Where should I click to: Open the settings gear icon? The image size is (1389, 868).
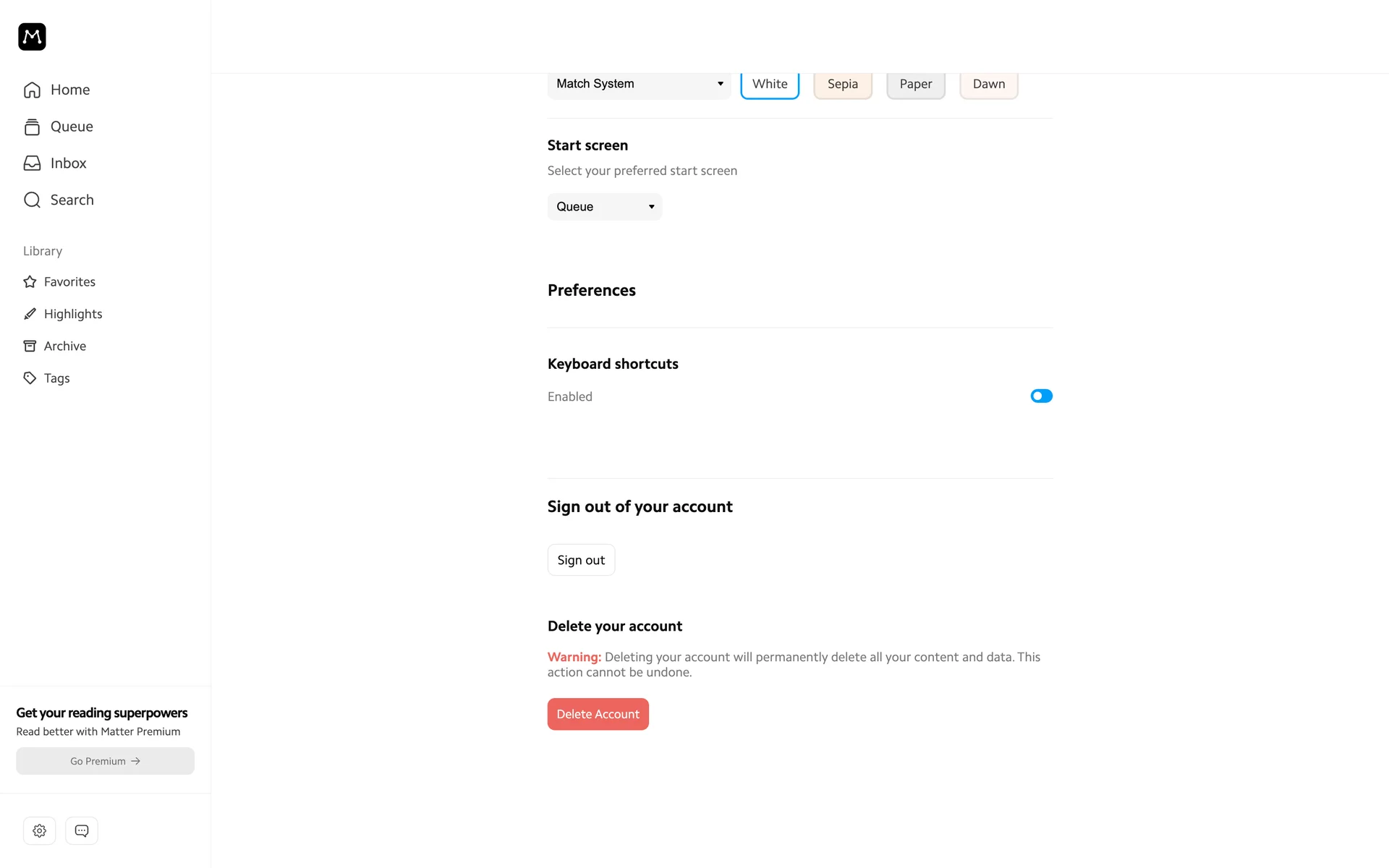39,830
